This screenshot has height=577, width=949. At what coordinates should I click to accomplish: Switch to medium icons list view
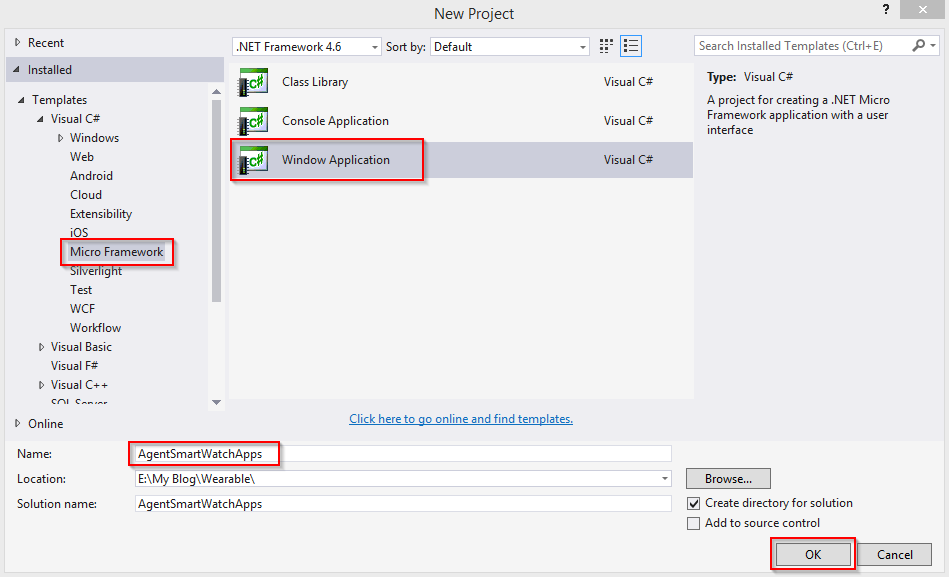(631, 46)
